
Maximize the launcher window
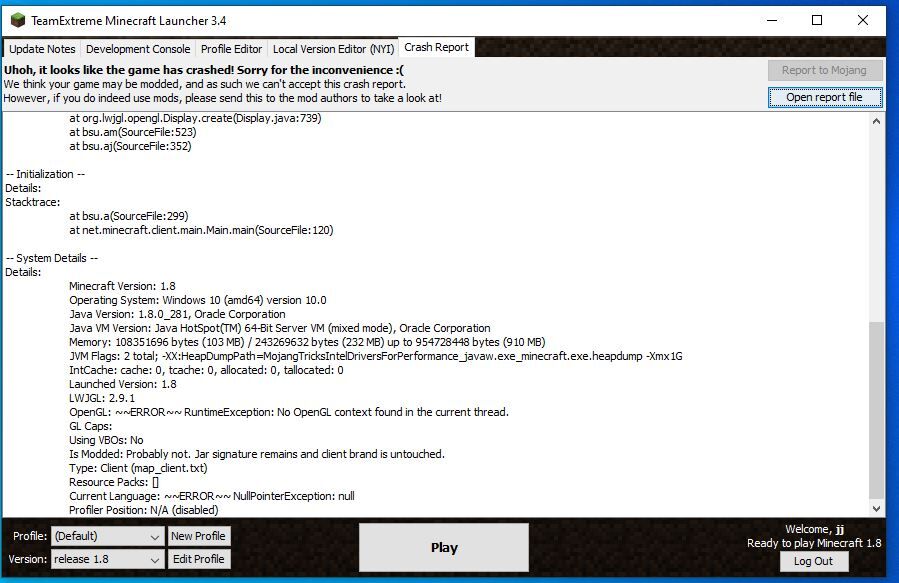click(817, 21)
